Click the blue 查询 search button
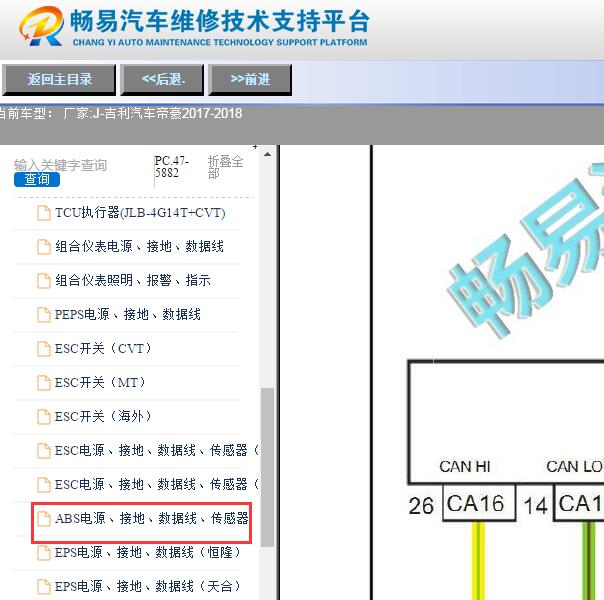The height and width of the screenshot is (600, 604). pyautogui.click(x=37, y=179)
